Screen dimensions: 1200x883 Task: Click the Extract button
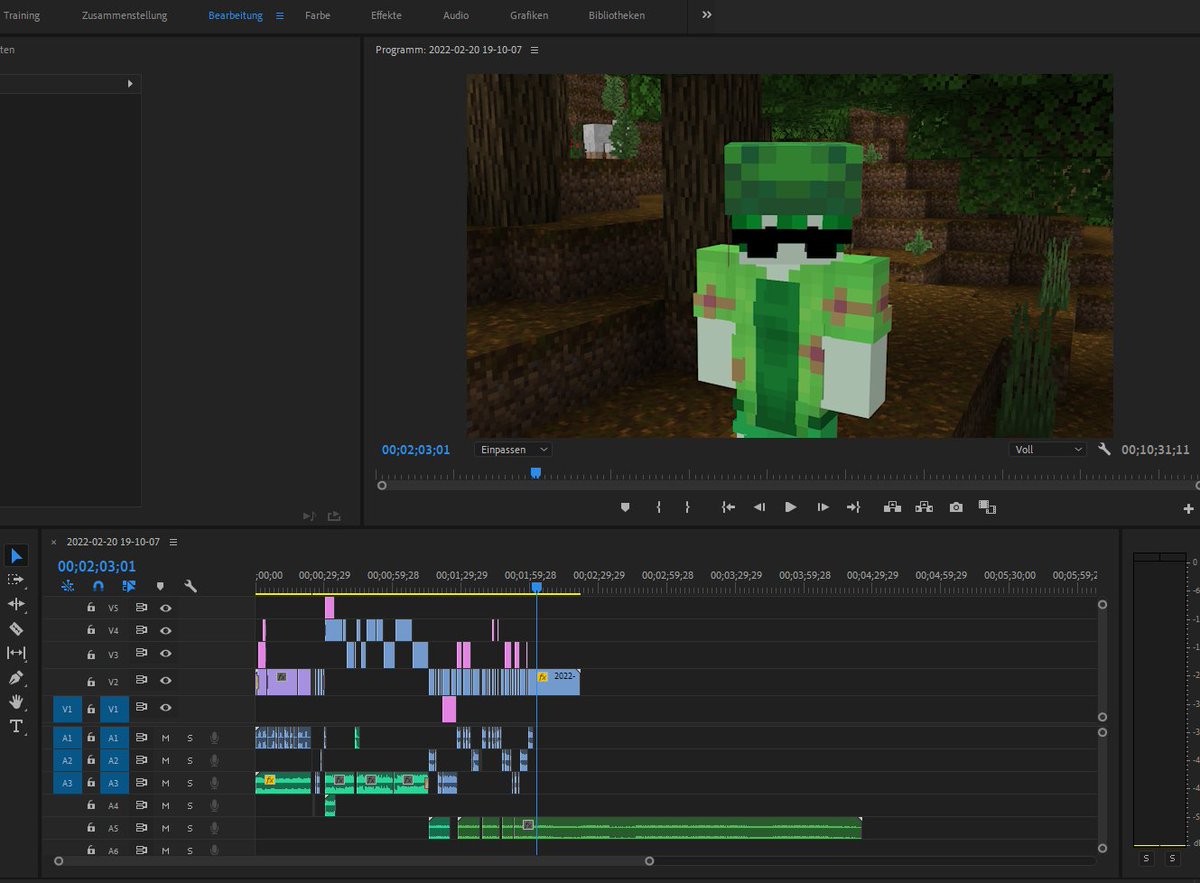click(923, 507)
